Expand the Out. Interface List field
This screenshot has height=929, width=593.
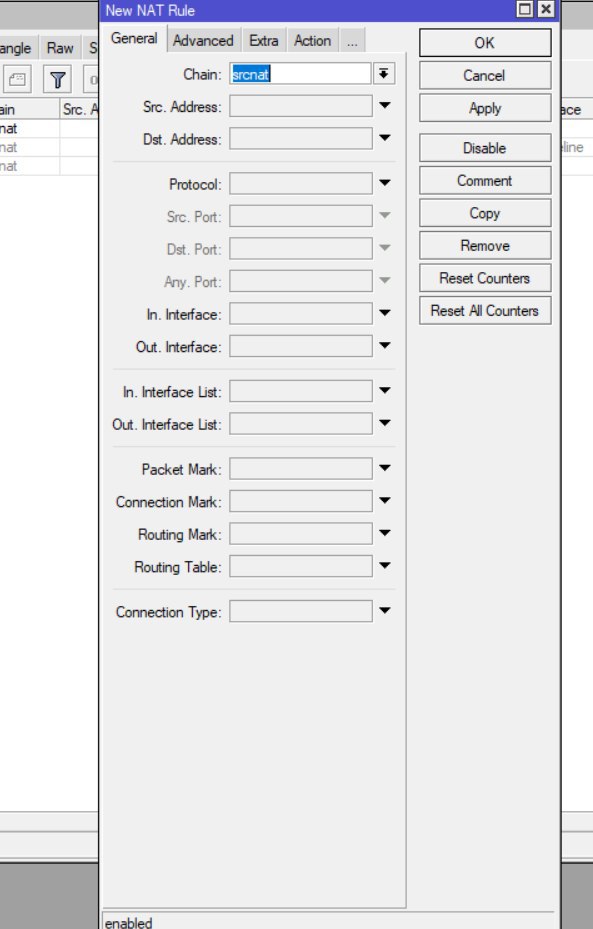(x=384, y=424)
